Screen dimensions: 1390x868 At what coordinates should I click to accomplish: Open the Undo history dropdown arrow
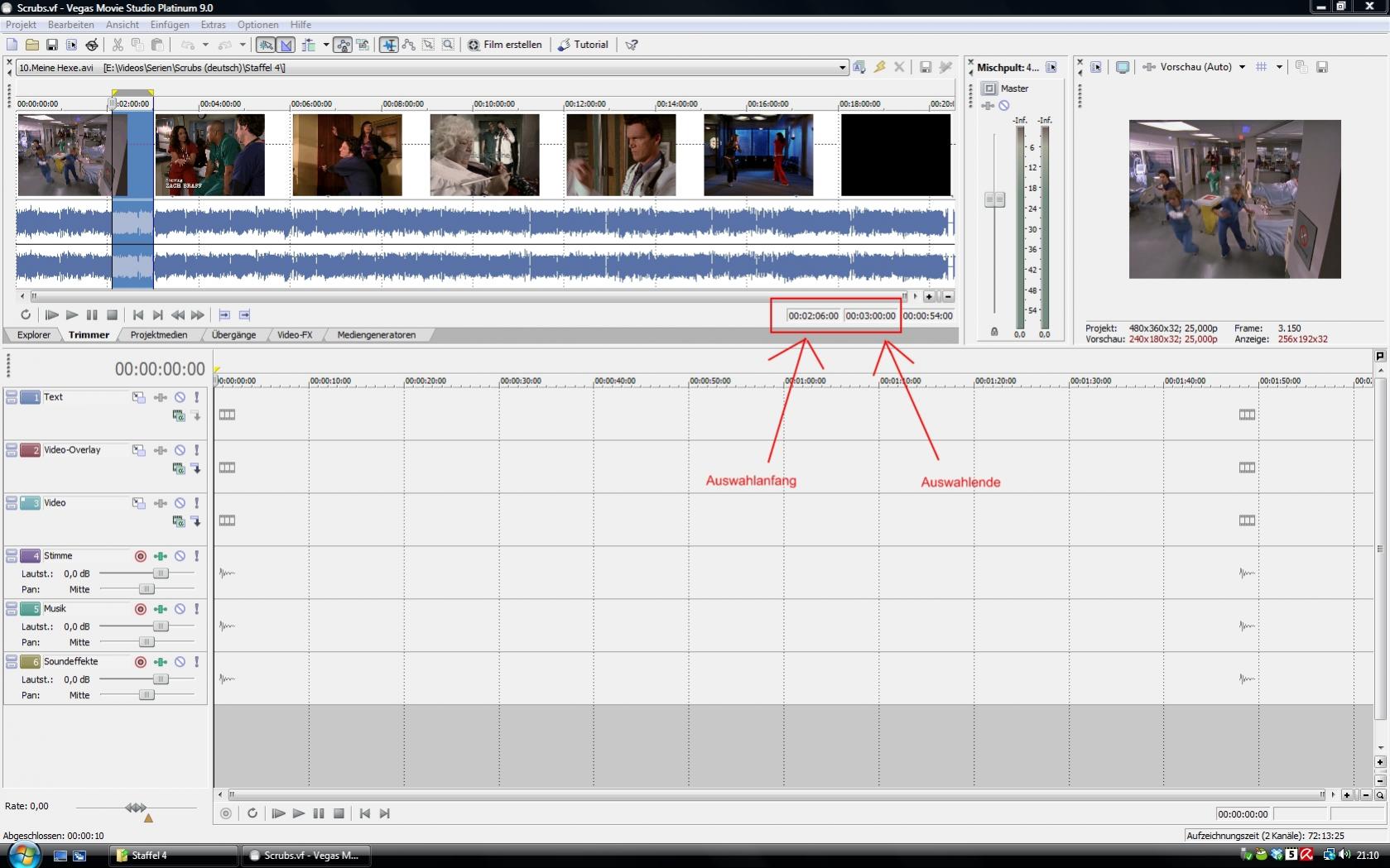click(x=205, y=45)
